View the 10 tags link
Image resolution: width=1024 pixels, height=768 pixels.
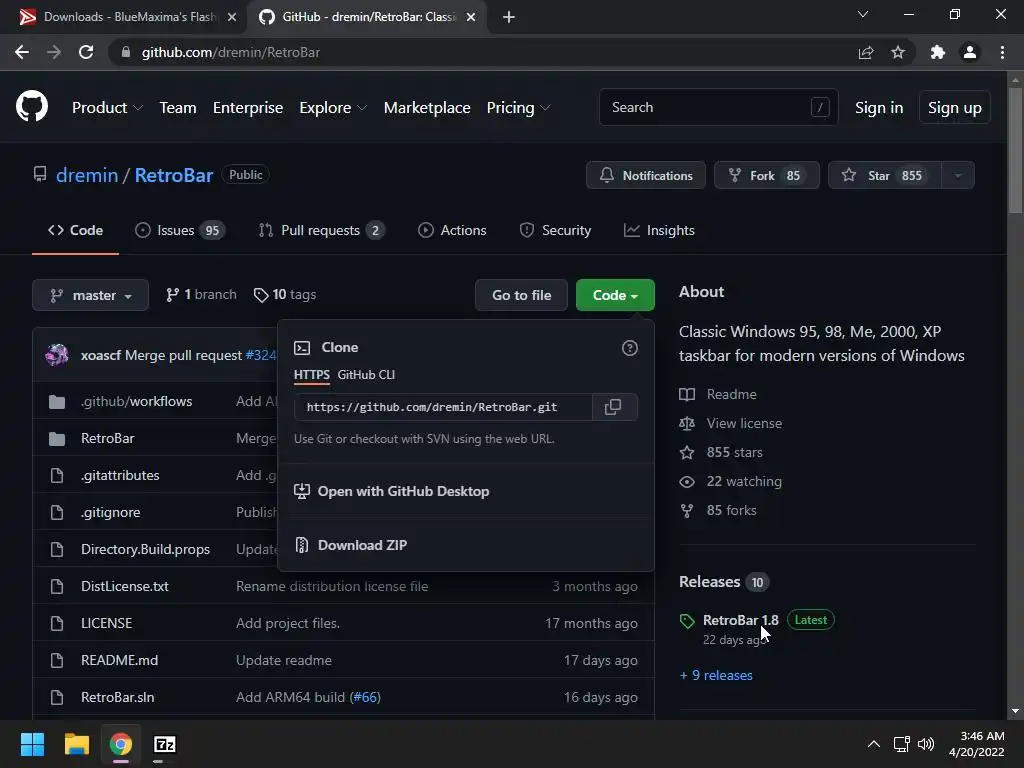click(285, 295)
